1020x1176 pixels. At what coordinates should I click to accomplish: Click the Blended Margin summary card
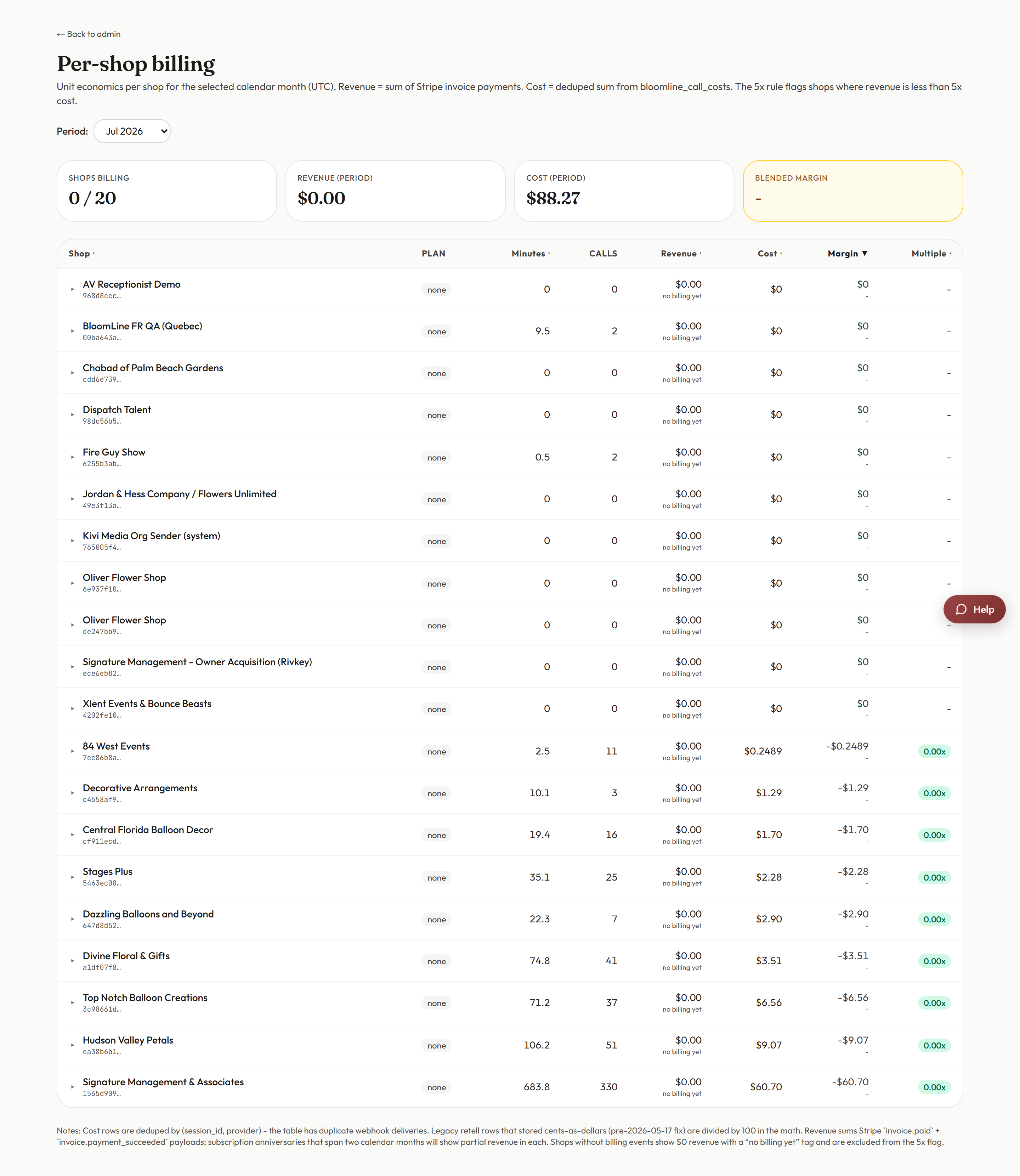point(853,191)
